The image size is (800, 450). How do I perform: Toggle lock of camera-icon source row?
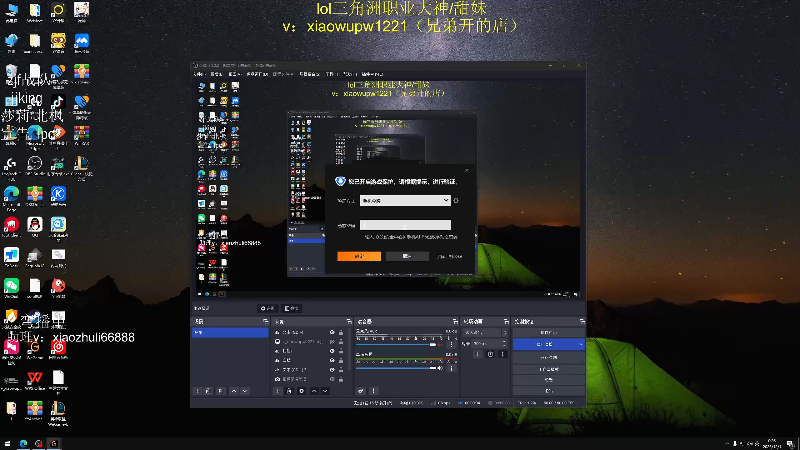tap(341, 379)
